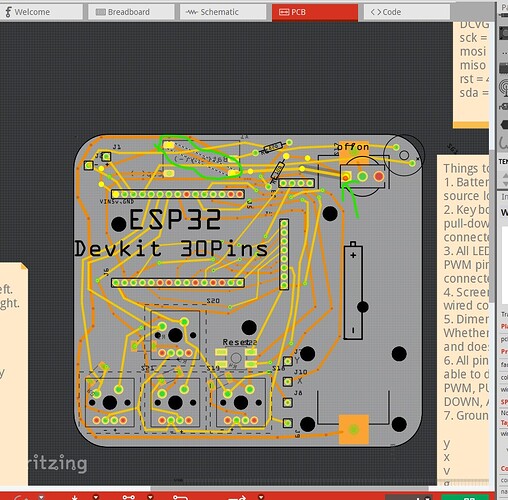
Task: Click the J9 connector pad
Action: (x=288, y=423)
